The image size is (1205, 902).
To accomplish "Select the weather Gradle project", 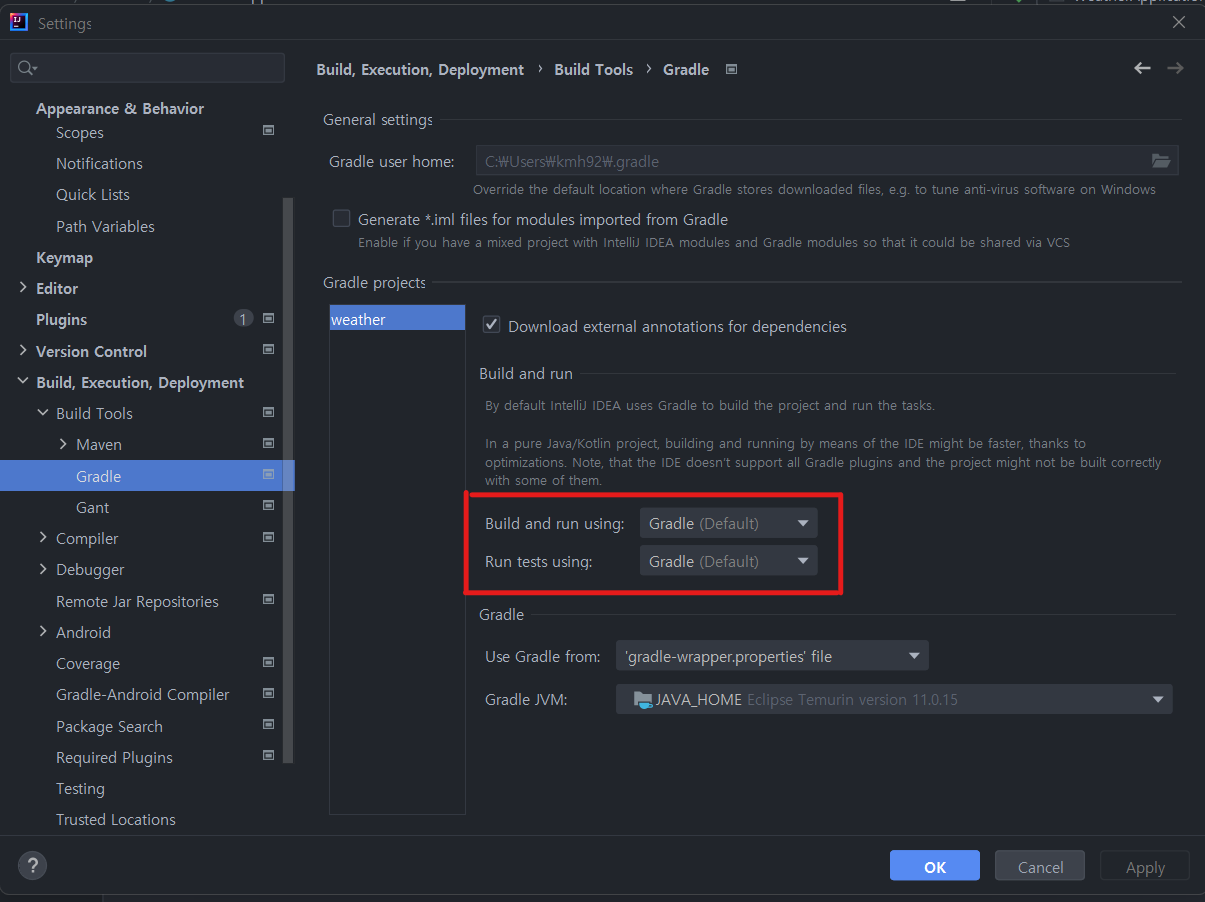I will click(397, 319).
